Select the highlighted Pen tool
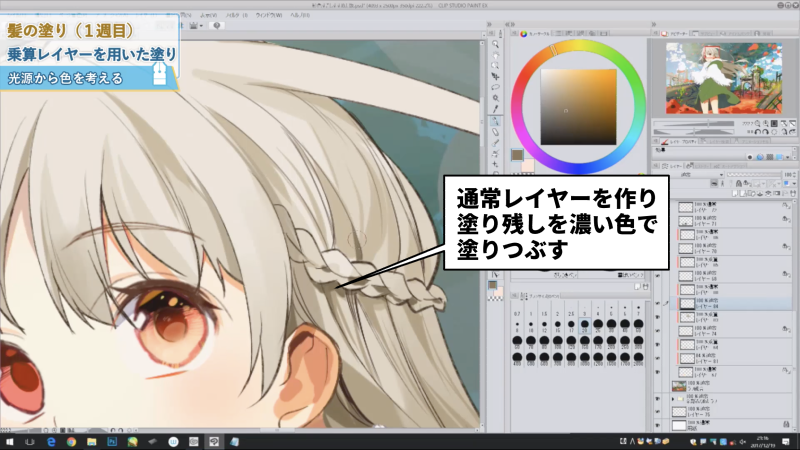Screen dimensions: 800x450 pyautogui.click(x=495, y=121)
